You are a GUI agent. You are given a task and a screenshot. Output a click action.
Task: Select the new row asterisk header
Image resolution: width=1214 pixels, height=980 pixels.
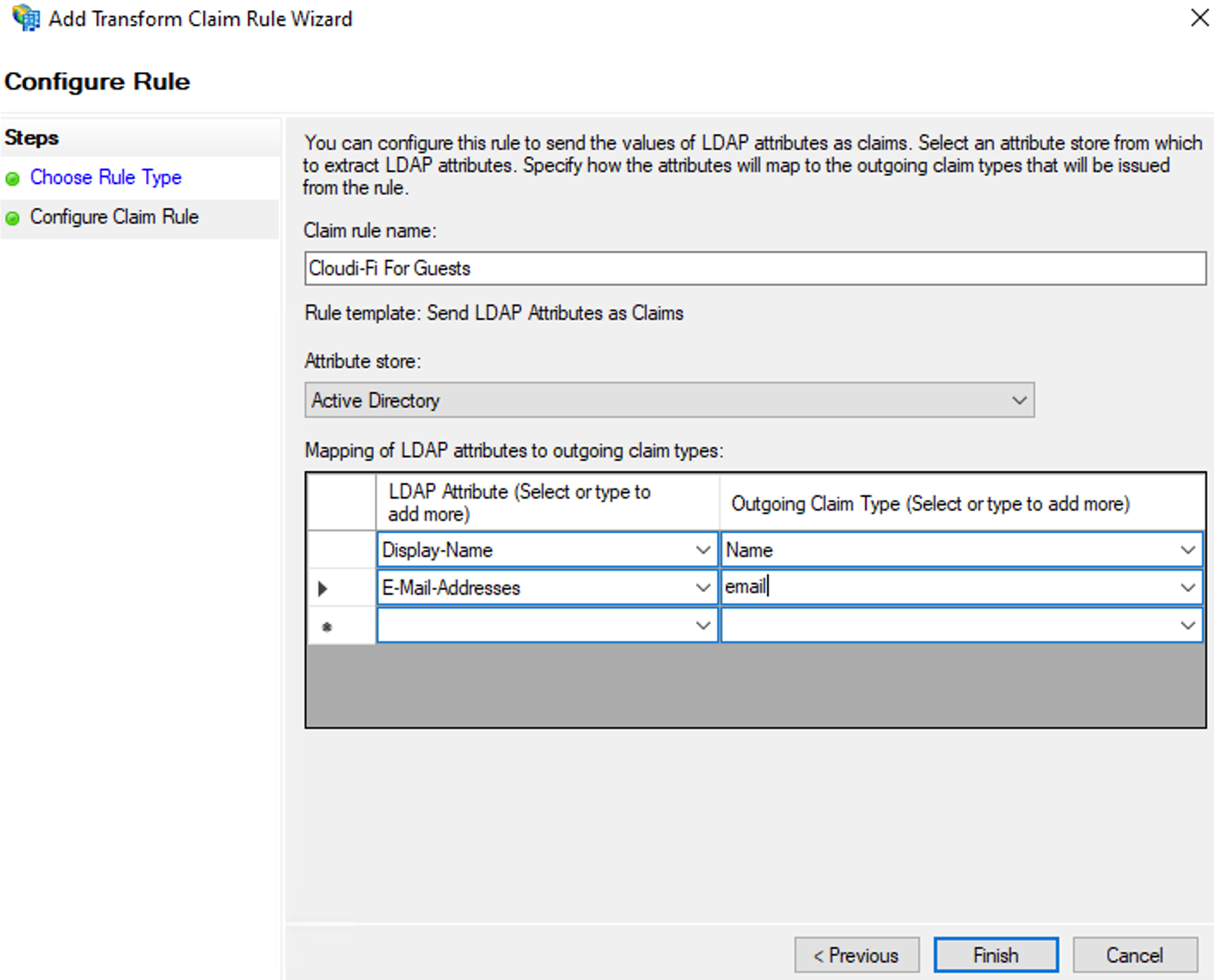click(x=341, y=627)
